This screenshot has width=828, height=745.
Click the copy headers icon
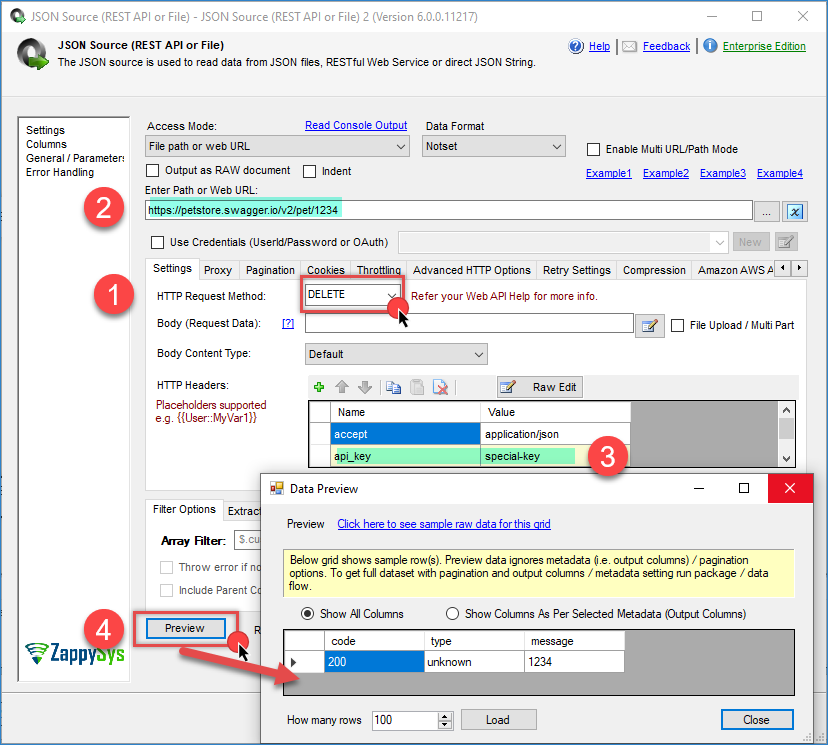click(393, 388)
